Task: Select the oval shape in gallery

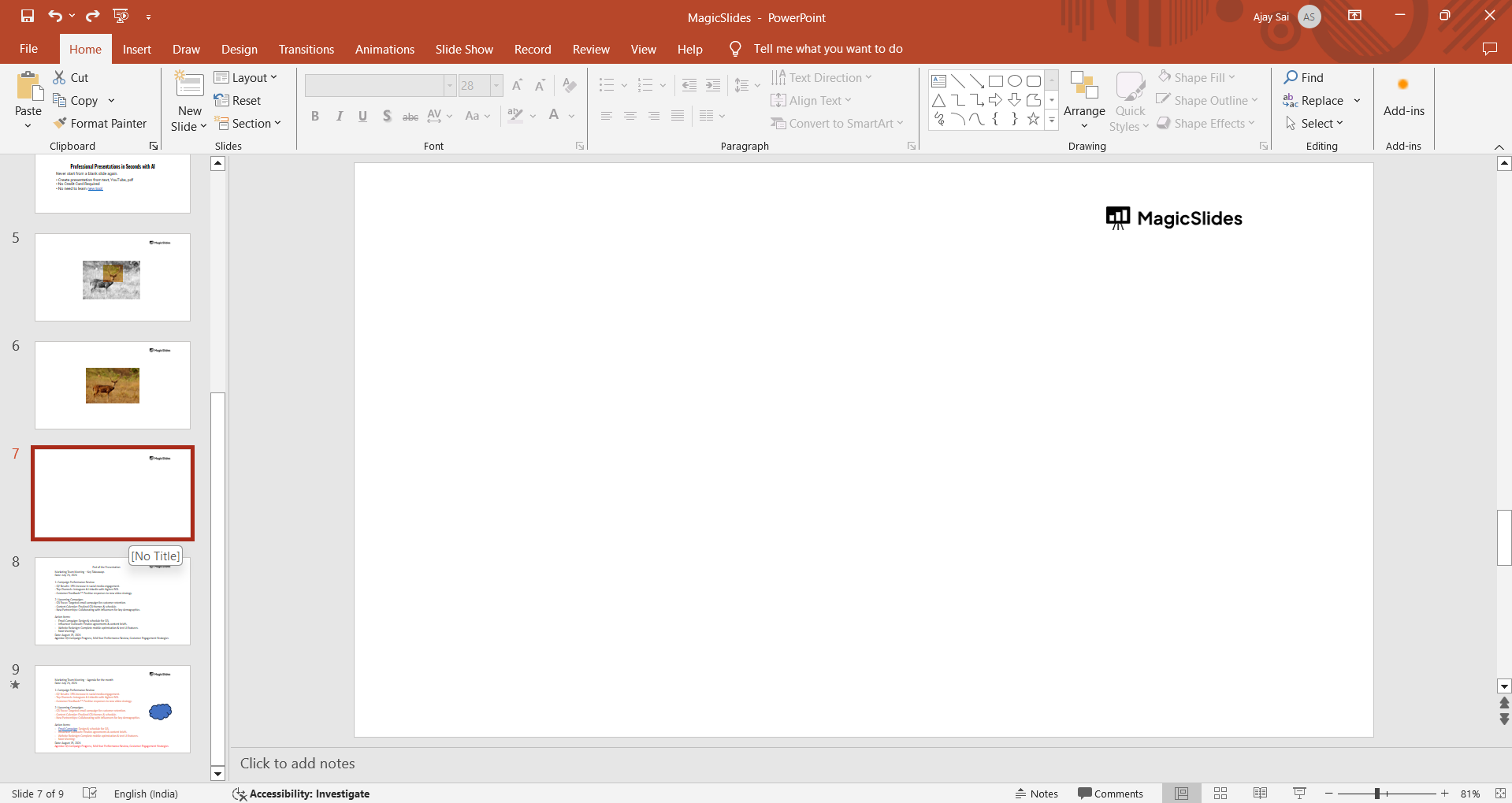Action: click(x=1015, y=81)
